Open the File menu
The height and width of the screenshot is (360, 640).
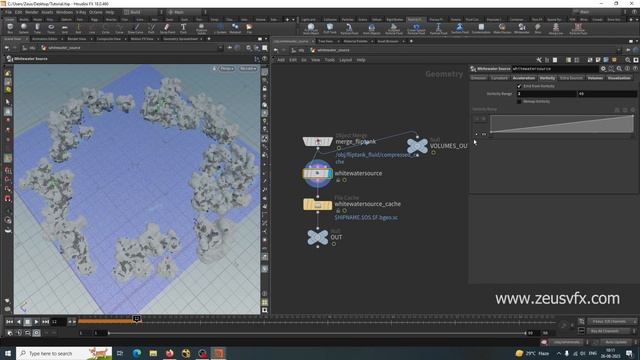pyautogui.click(x=9, y=12)
